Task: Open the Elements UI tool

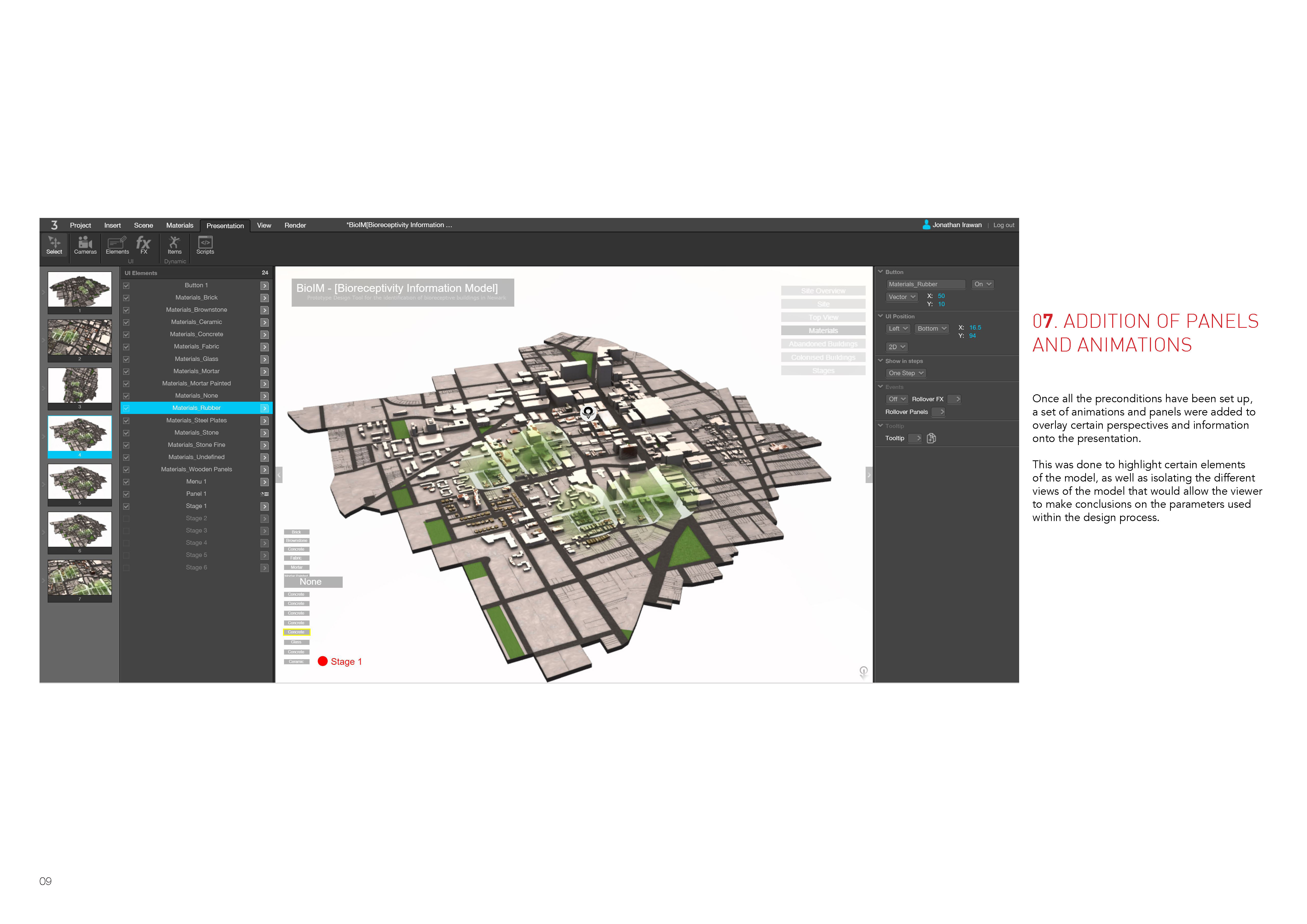Action: 117,245
